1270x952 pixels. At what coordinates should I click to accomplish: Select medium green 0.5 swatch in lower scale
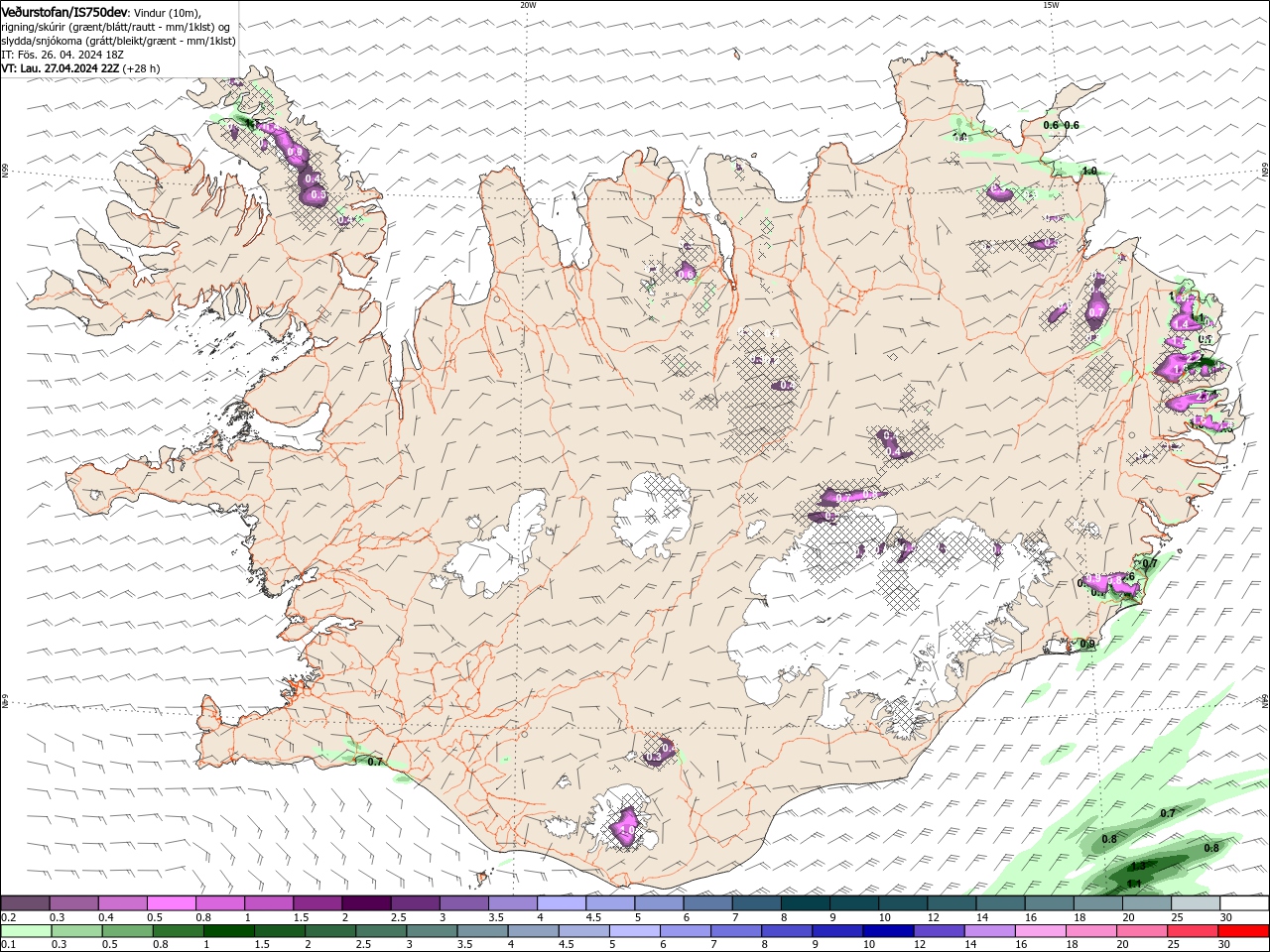(127, 931)
